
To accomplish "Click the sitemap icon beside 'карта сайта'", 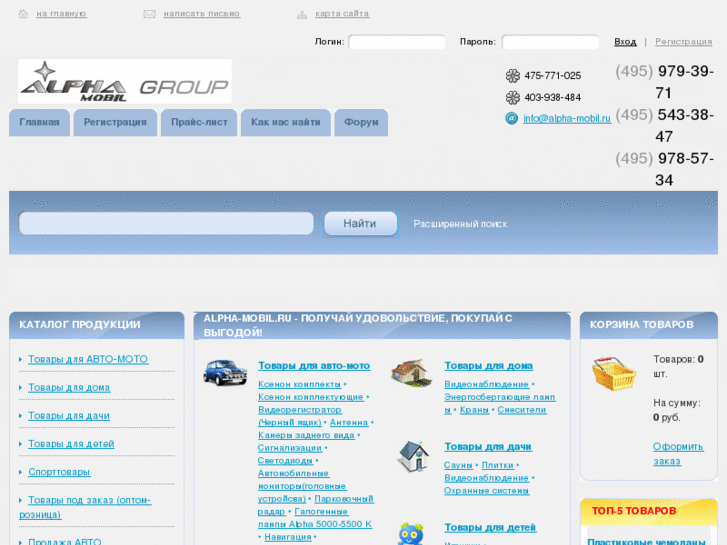I will [302, 15].
